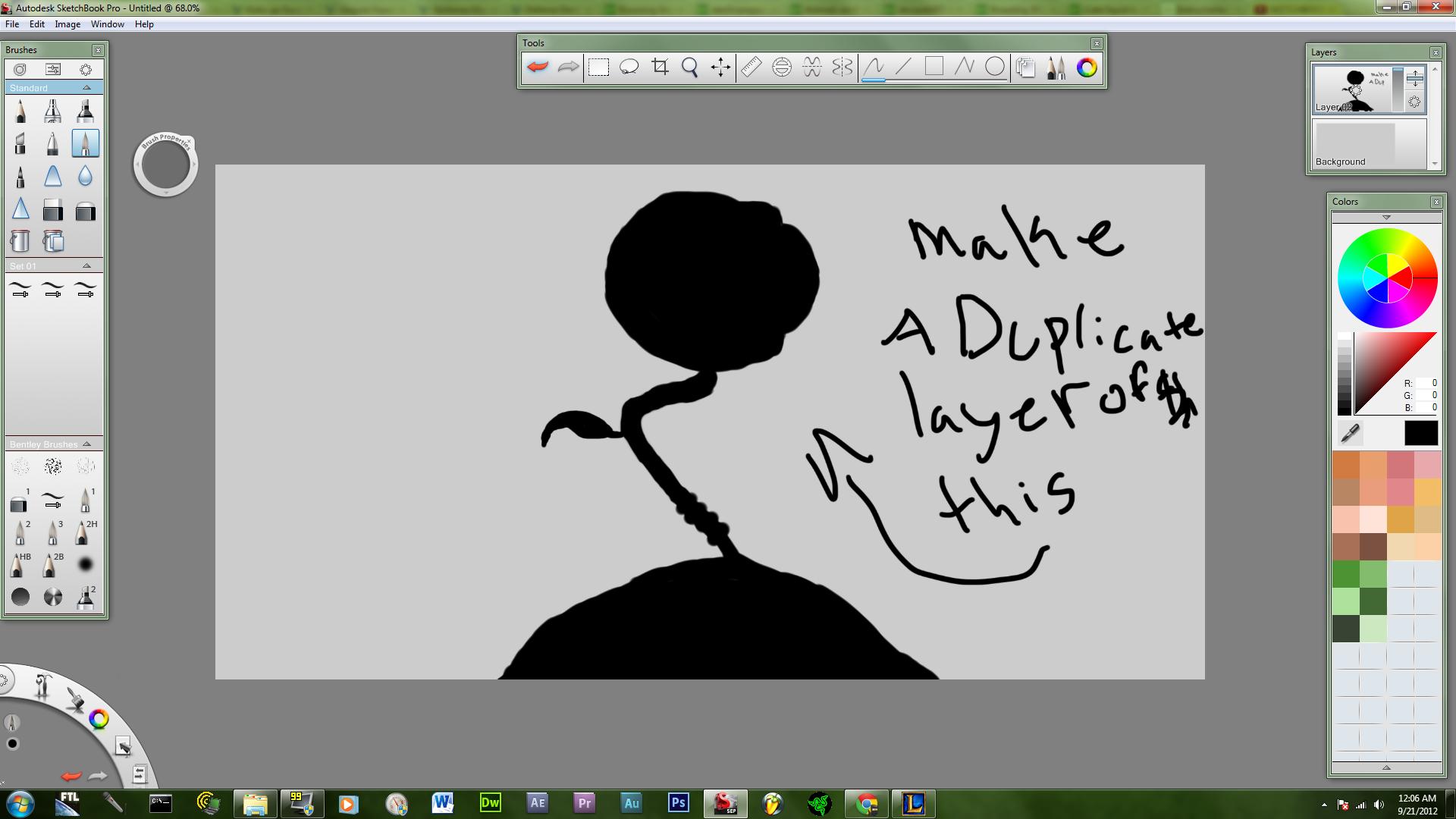Select the rectangle draw style
This screenshot has width=1456, height=819.
coord(934,67)
